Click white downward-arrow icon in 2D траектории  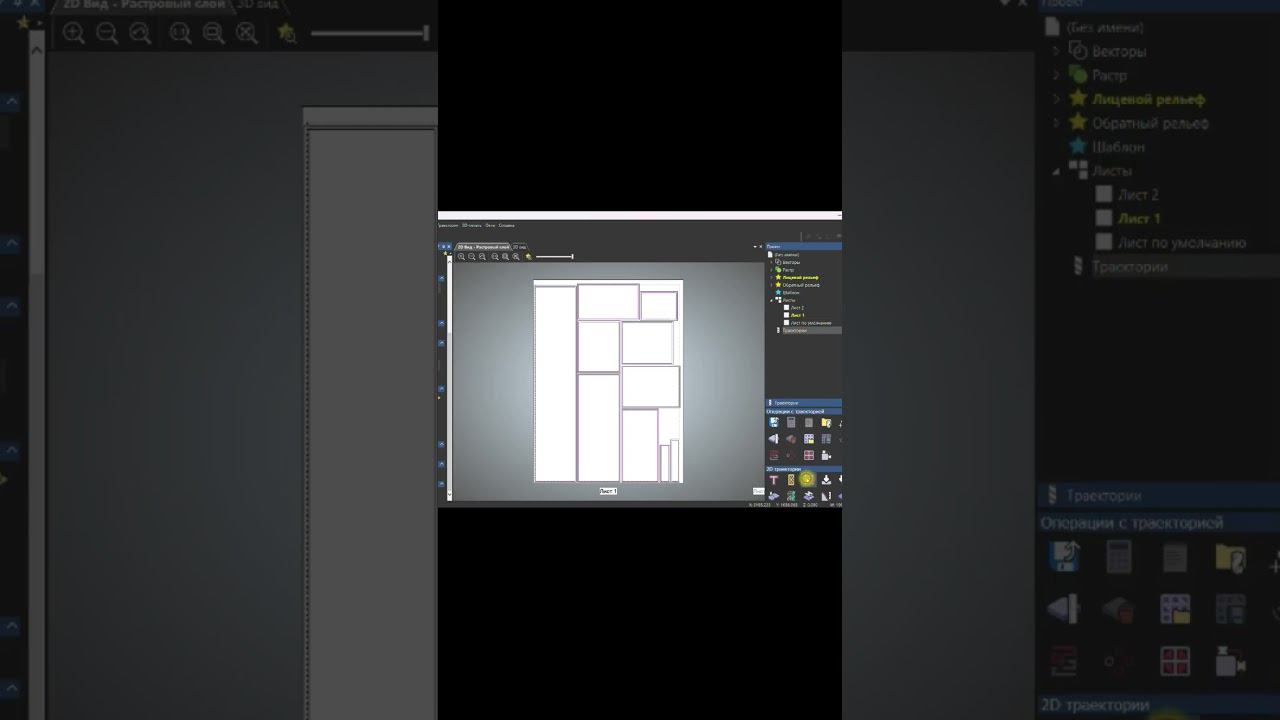[x=826, y=480]
